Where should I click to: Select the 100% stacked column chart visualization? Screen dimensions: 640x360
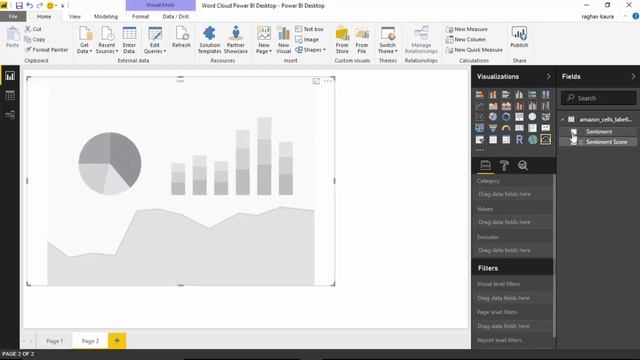click(x=546, y=95)
